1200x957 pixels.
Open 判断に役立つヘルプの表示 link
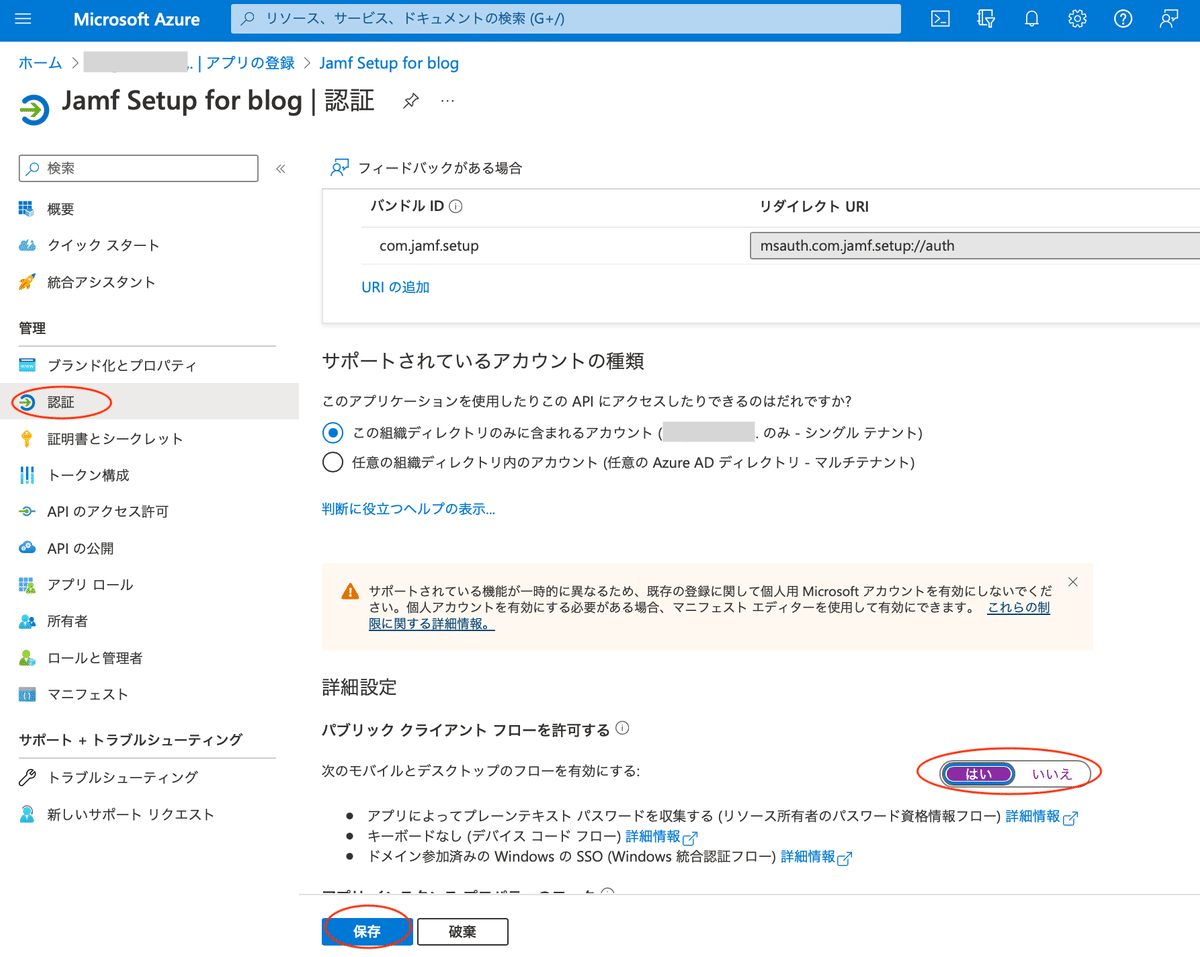[408, 509]
